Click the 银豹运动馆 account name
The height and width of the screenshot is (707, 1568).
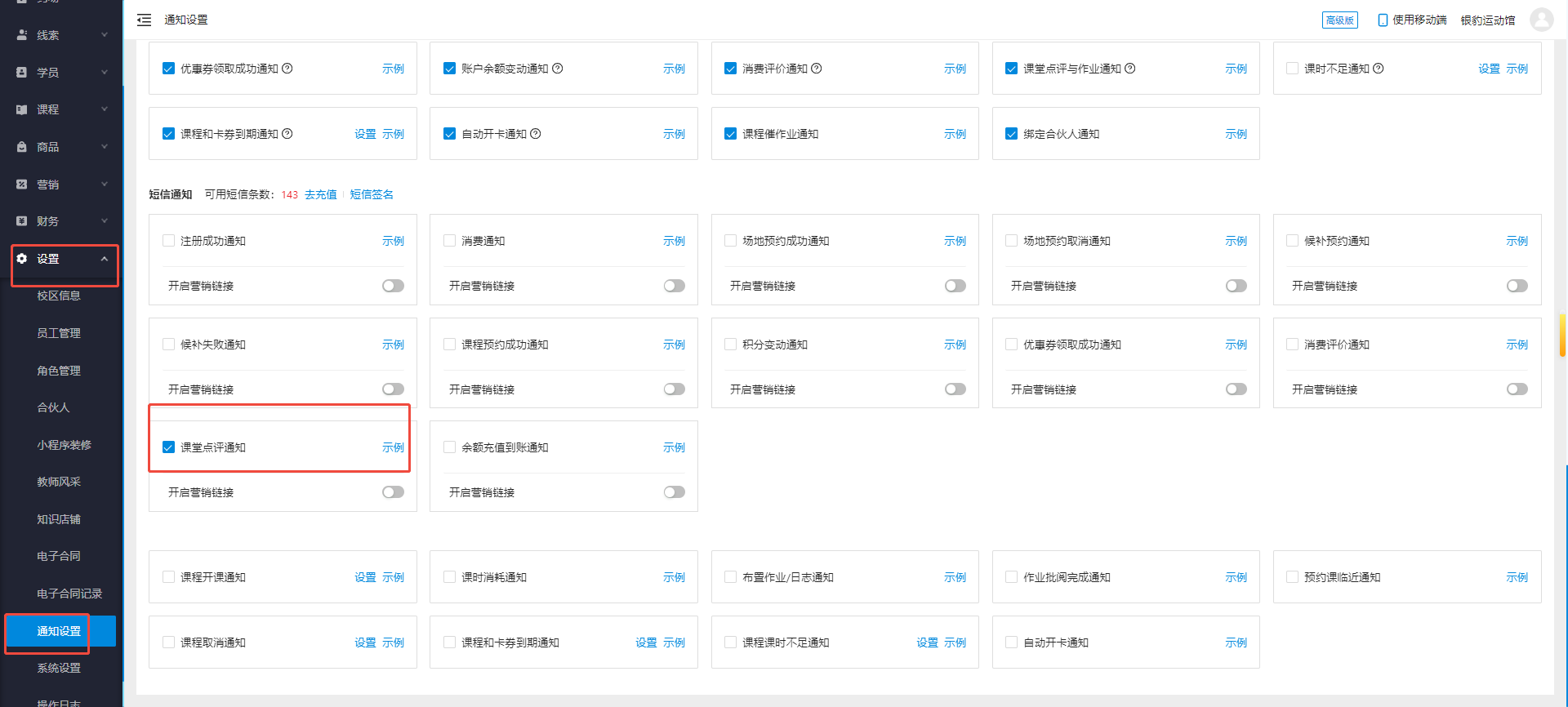[1488, 20]
